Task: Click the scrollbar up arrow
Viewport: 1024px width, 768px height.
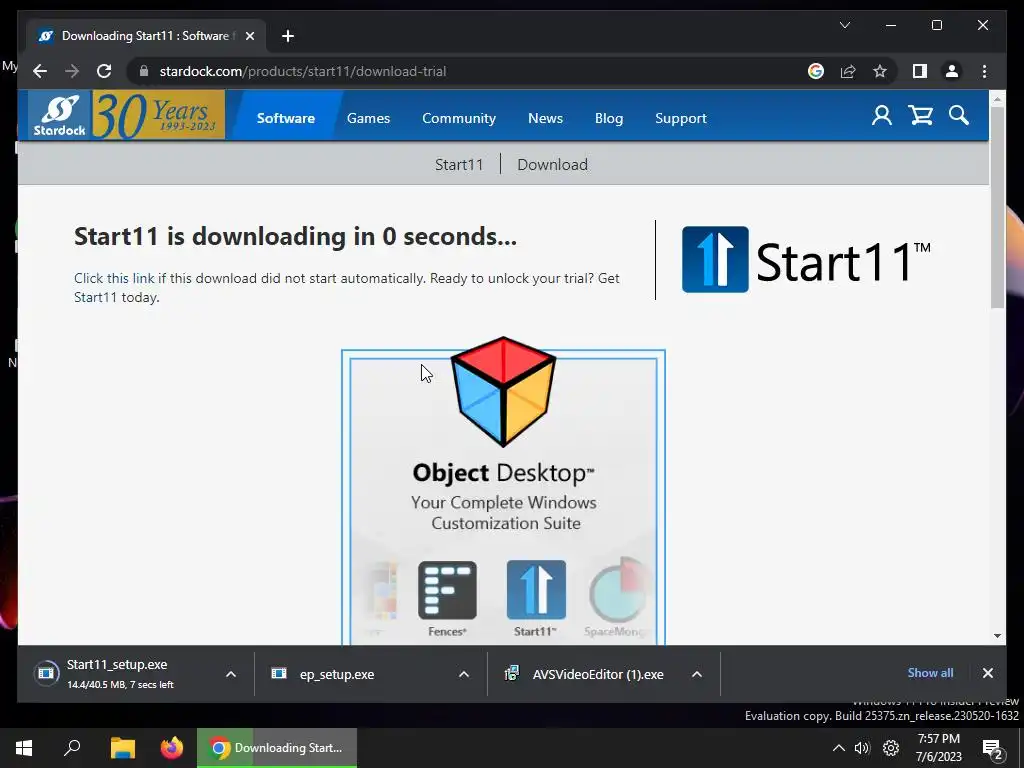Action: tap(997, 100)
